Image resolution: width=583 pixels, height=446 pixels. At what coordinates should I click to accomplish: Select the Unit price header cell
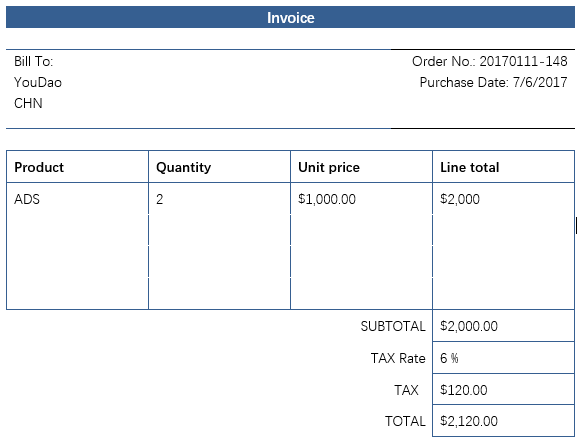(x=361, y=167)
